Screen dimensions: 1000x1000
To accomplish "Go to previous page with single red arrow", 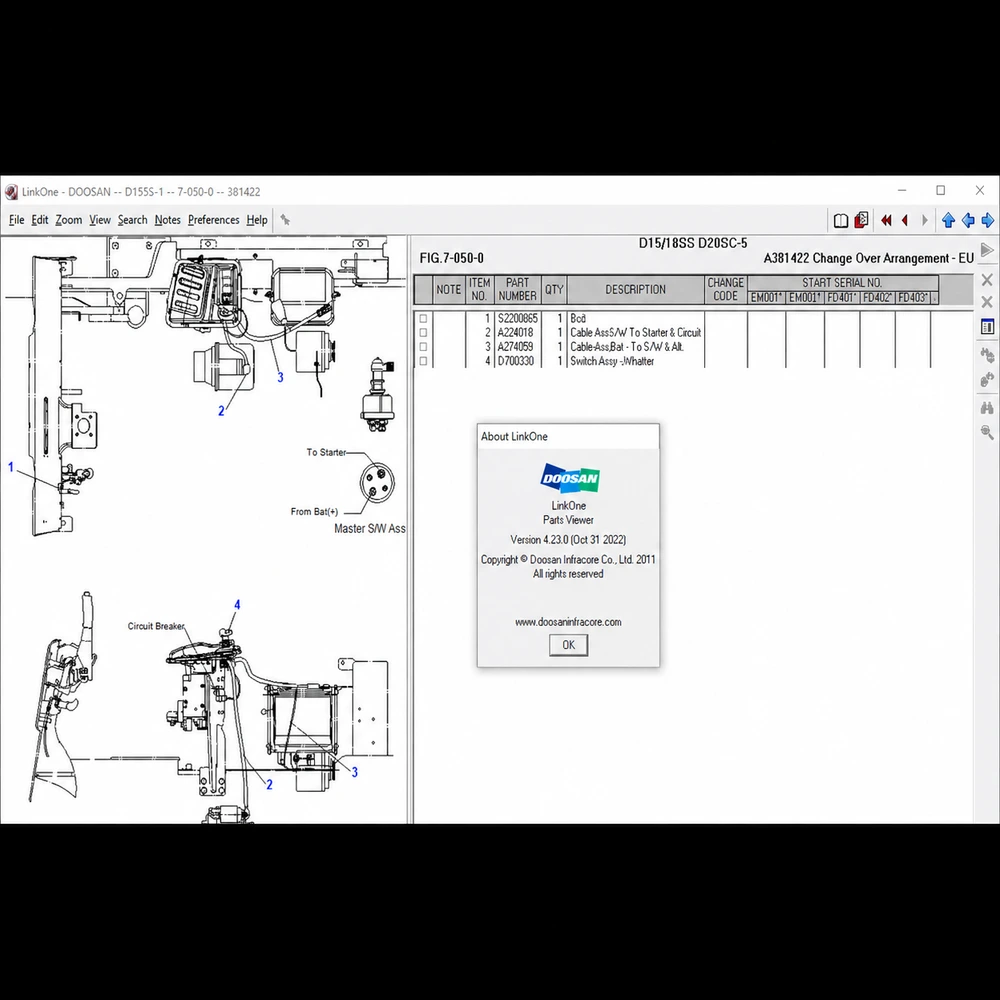I will click(905, 221).
